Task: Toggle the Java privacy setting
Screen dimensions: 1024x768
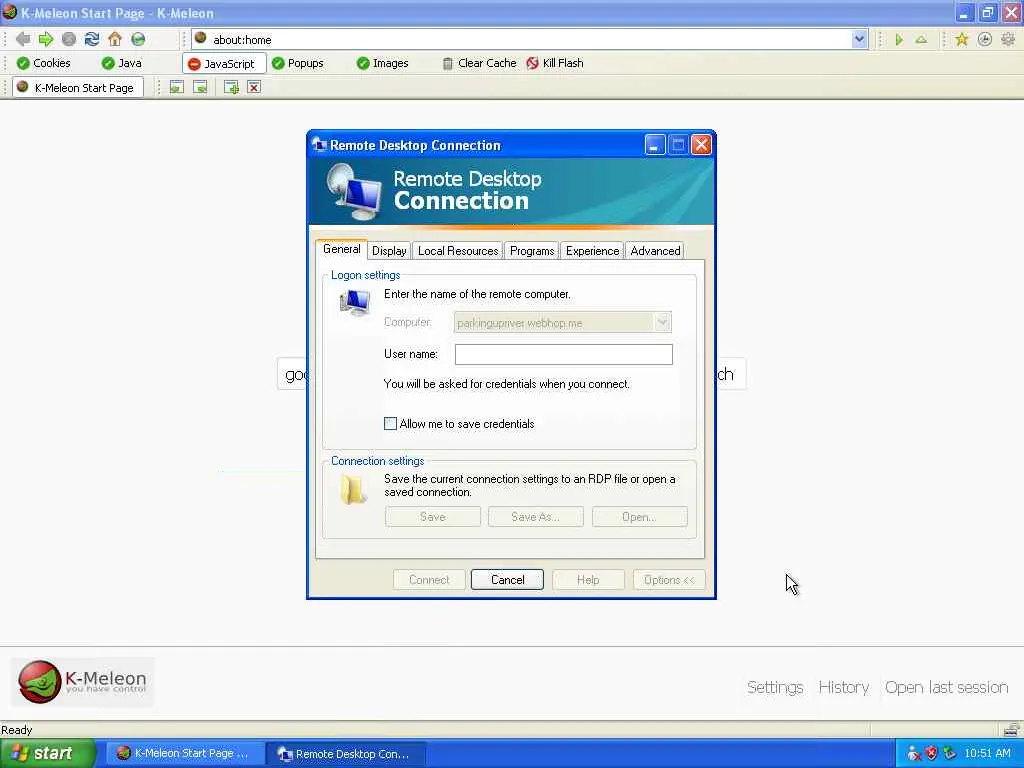Action: tap(122, 63)
